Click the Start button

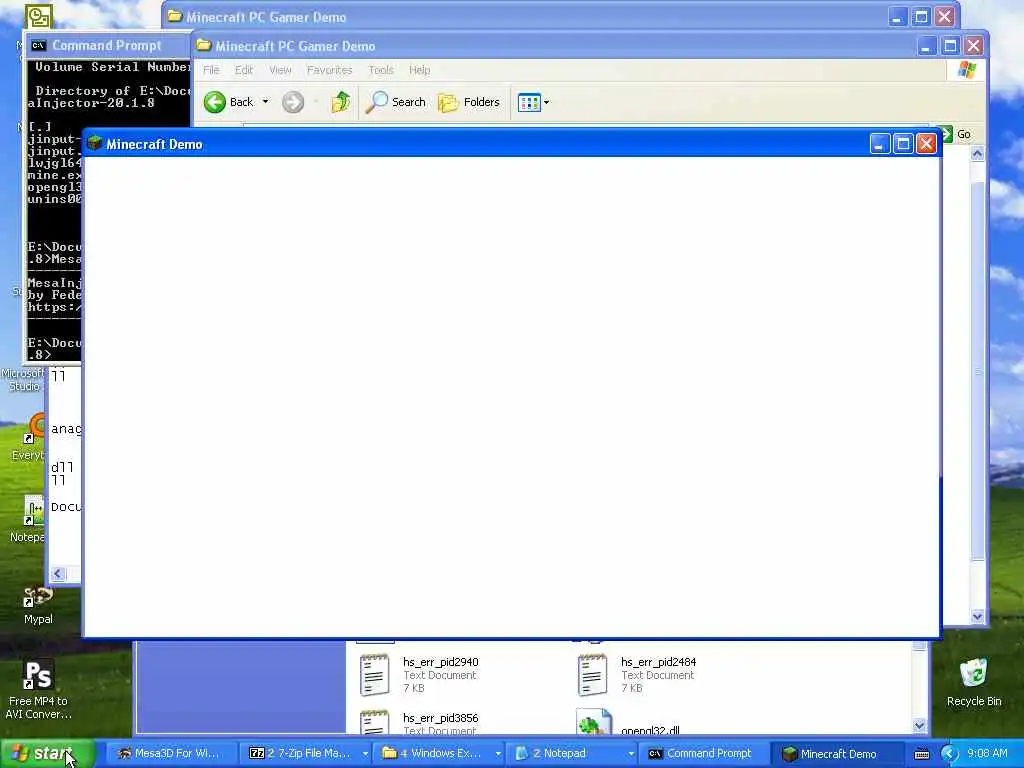coord(46,754)
